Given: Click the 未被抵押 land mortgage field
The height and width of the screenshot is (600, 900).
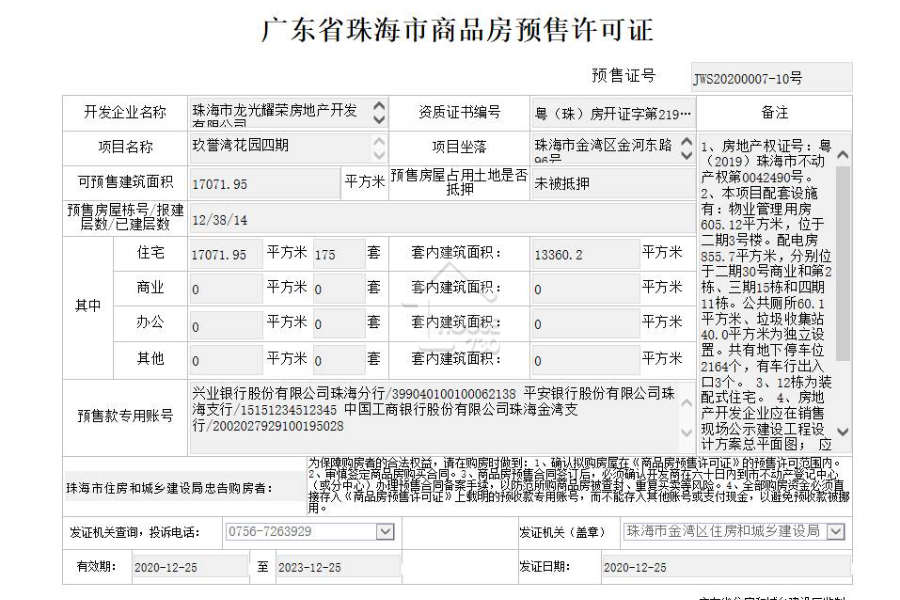Looking at the screenshot, I should pyautogui.click(x=613, y=184).
